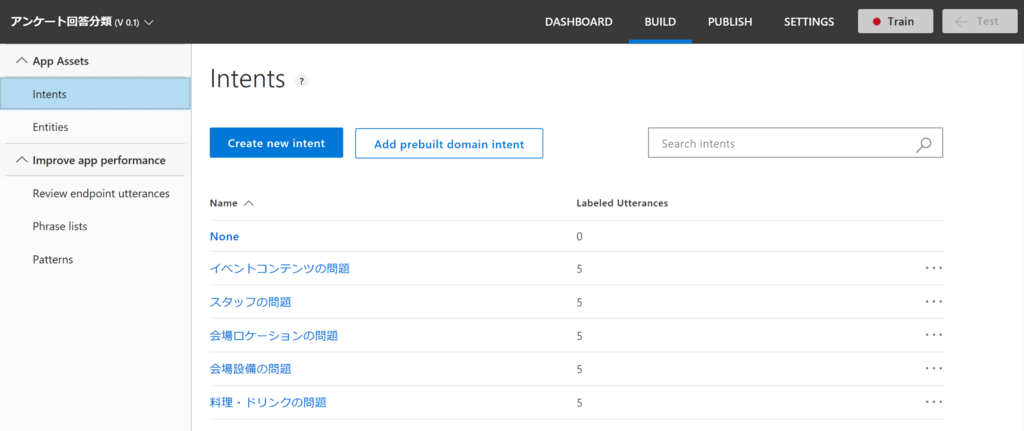Click the Test button
Screen dimensions: 1024x431
click(980, 22)
